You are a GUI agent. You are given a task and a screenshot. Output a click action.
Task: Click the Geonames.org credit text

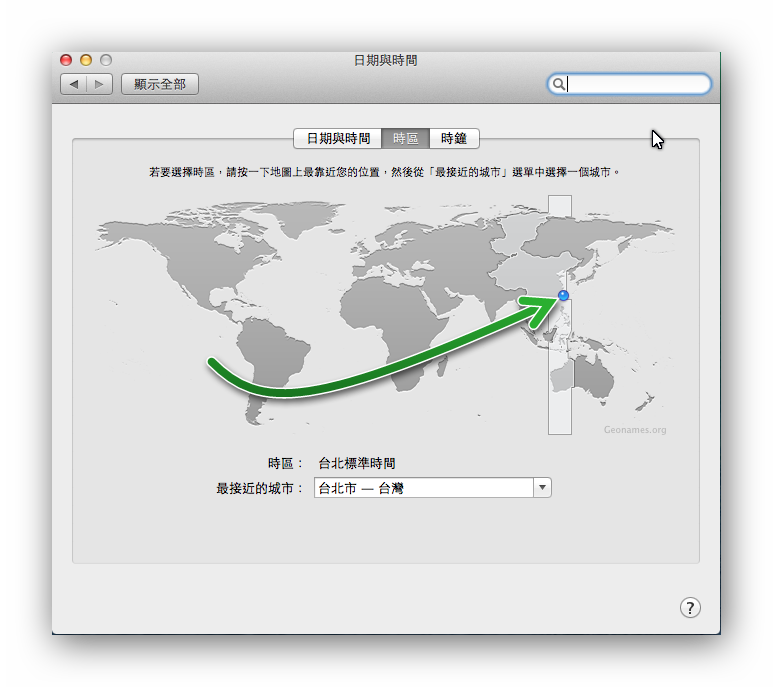tap(635, 430)
